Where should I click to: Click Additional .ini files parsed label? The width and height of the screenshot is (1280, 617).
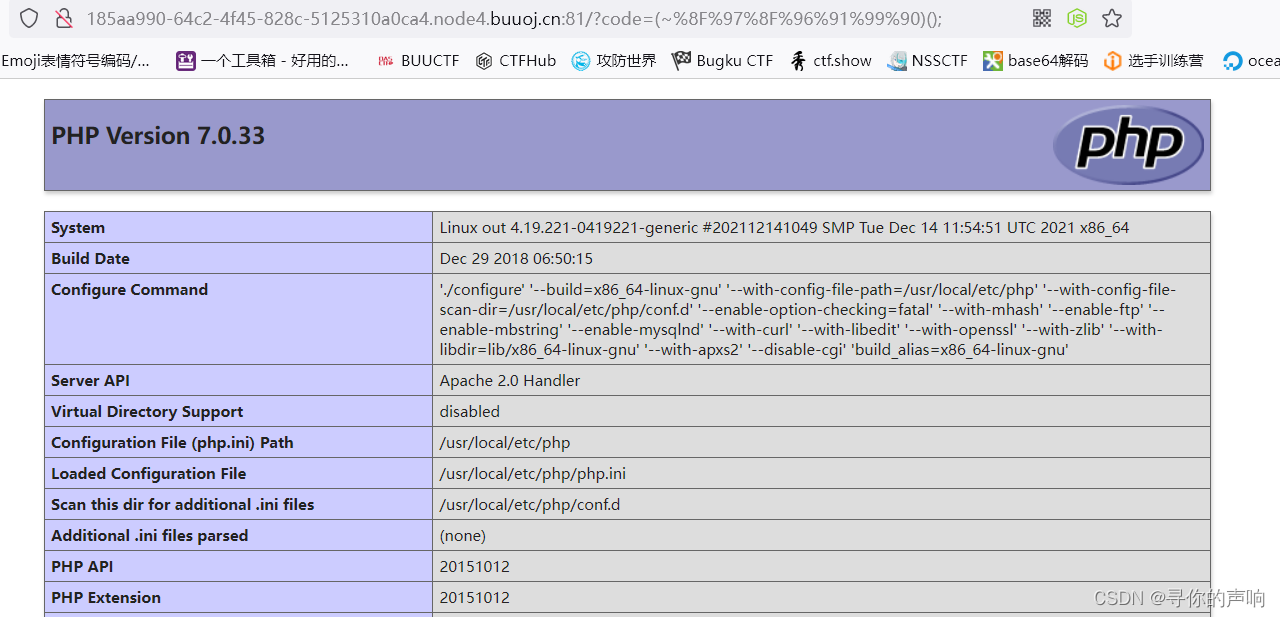coord(149,536)
